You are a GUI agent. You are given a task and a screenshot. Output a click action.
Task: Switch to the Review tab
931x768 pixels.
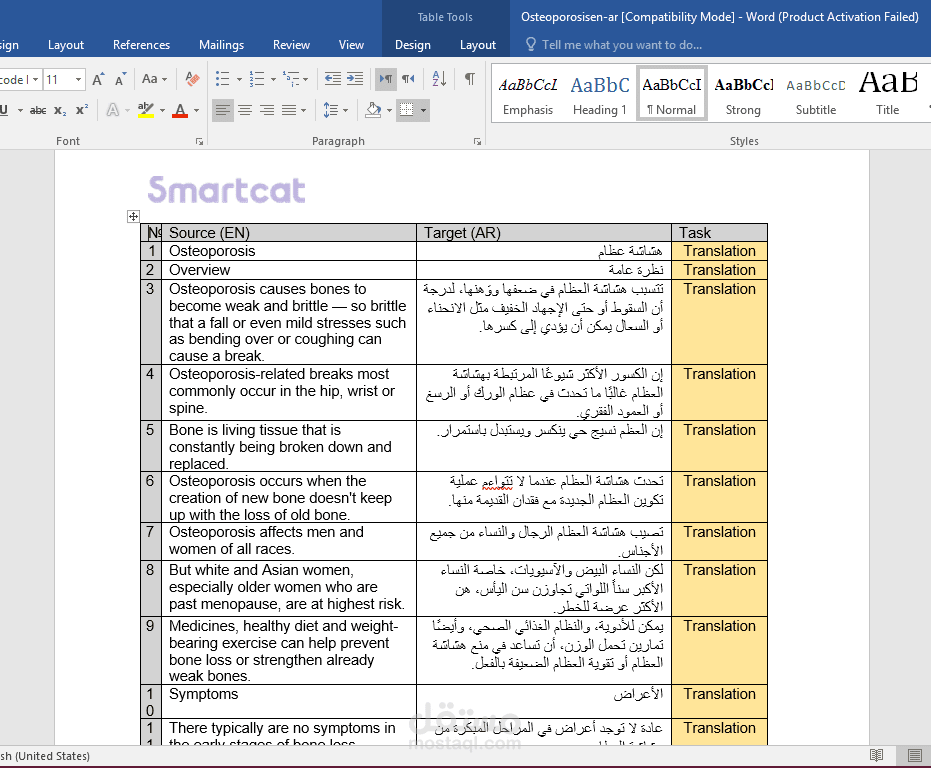(x=291, y=45)
